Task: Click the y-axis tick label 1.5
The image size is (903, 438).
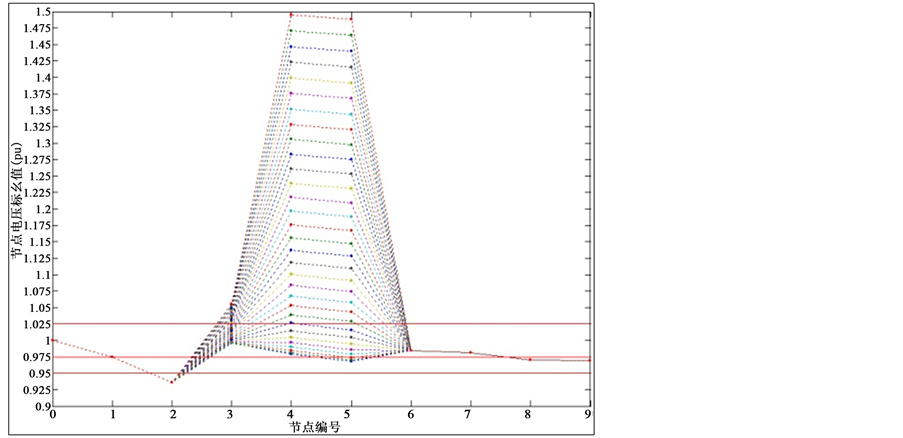Action: 39,12
